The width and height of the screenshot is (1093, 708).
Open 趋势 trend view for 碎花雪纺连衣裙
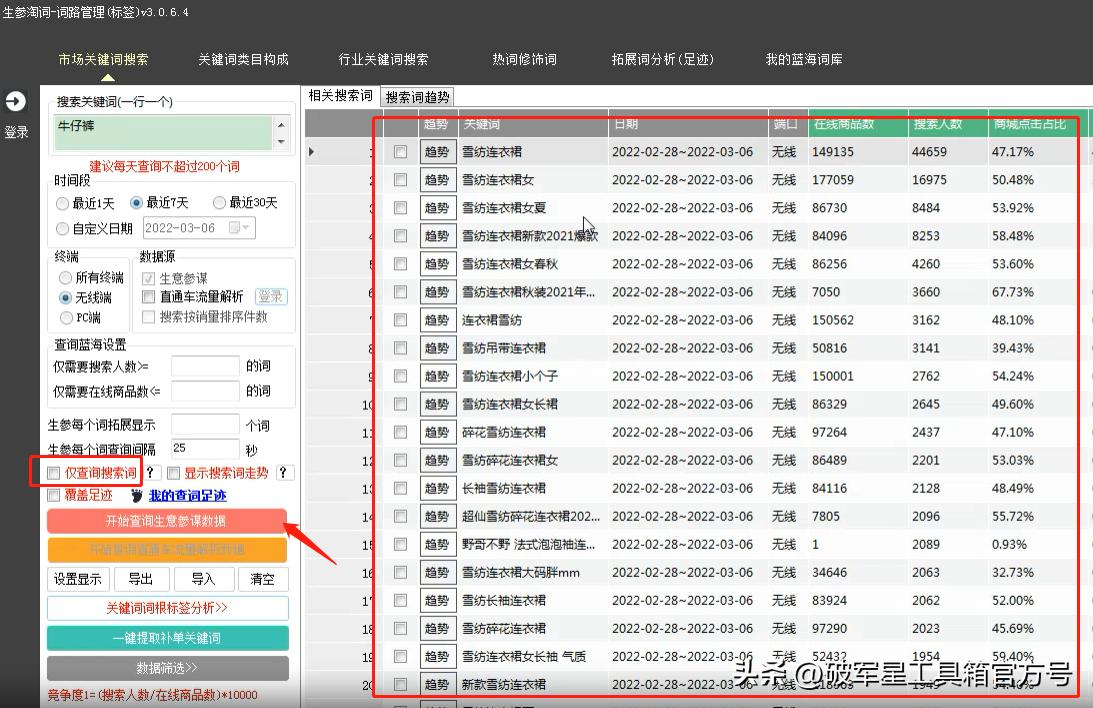437,432
